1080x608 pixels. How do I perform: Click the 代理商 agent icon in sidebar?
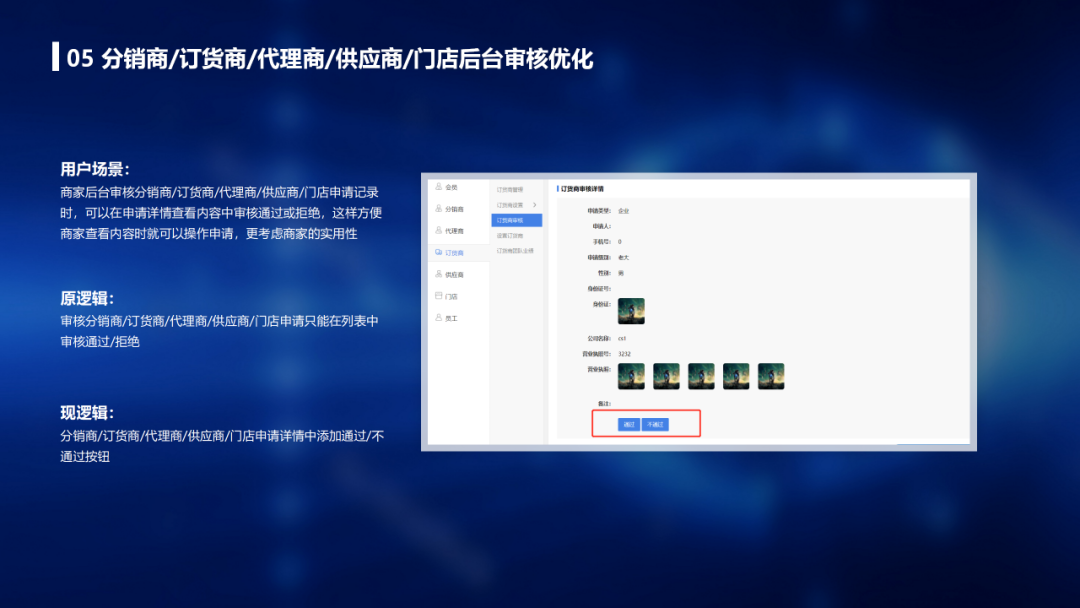tap(438, 230)
